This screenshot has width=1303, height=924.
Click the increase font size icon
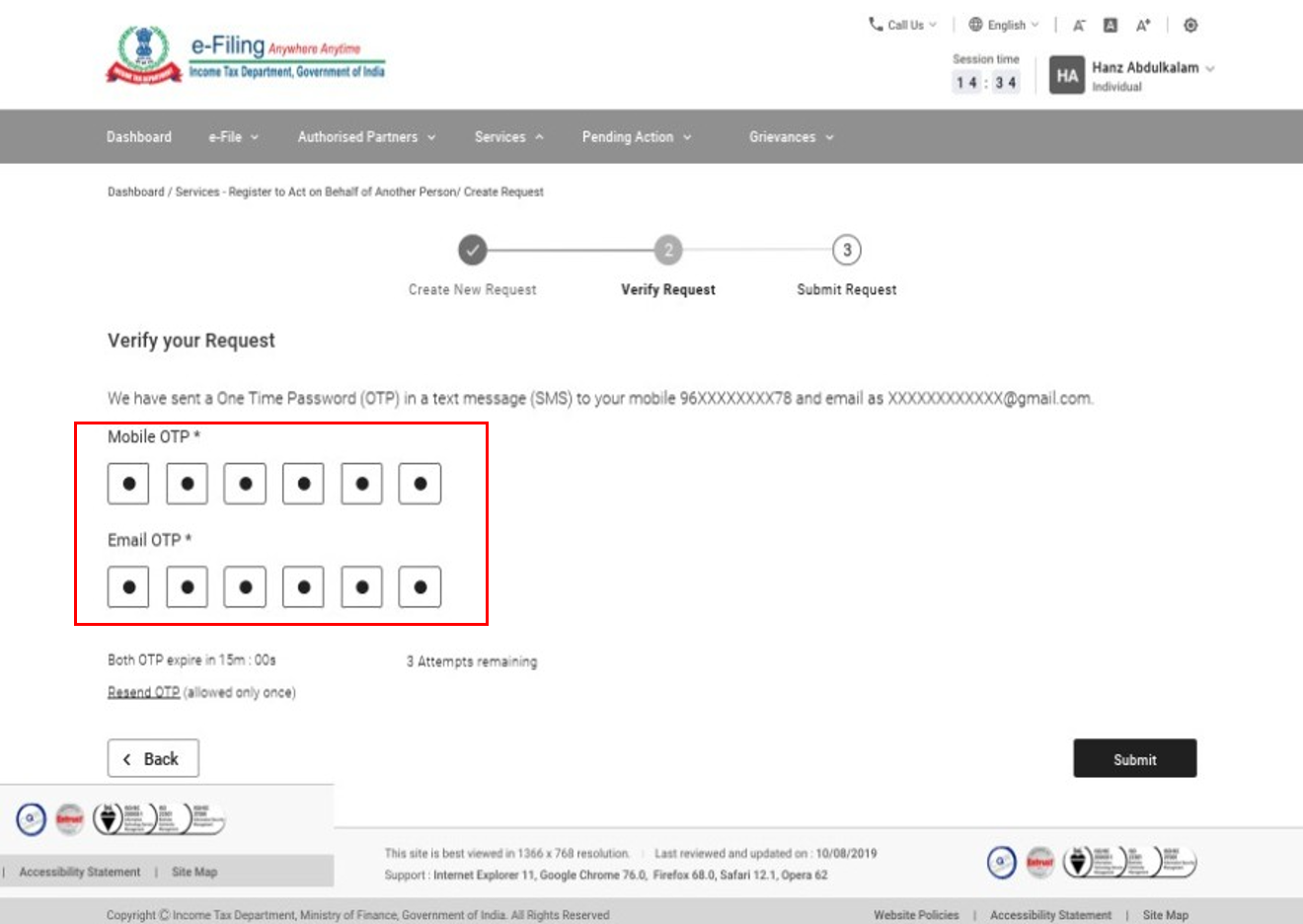click(x=1143, y=26)
